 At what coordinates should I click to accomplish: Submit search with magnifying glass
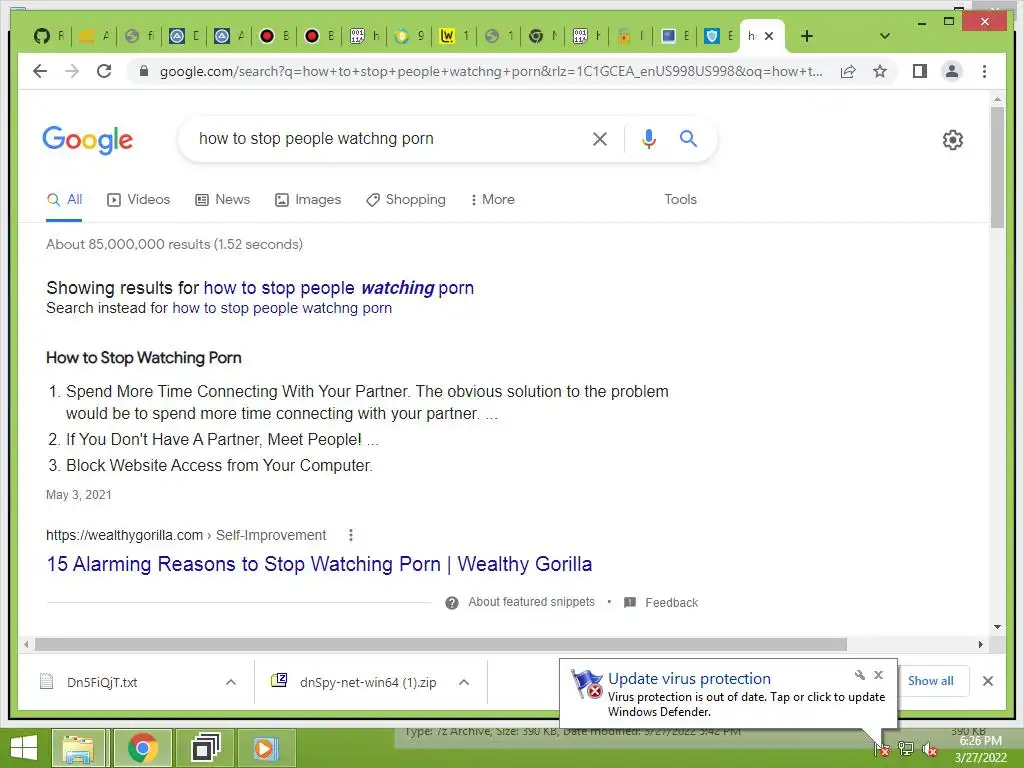click(x=688, y=138)
